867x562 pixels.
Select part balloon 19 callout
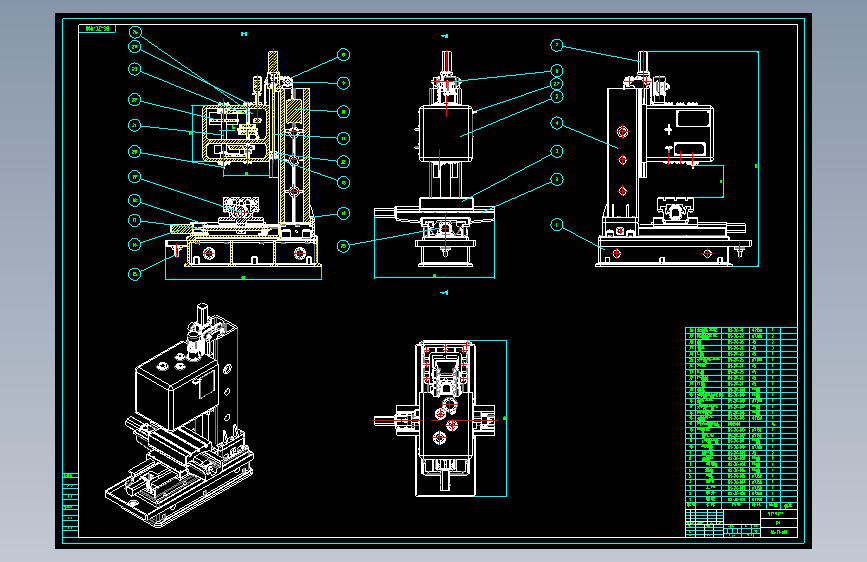click(134, 177)
